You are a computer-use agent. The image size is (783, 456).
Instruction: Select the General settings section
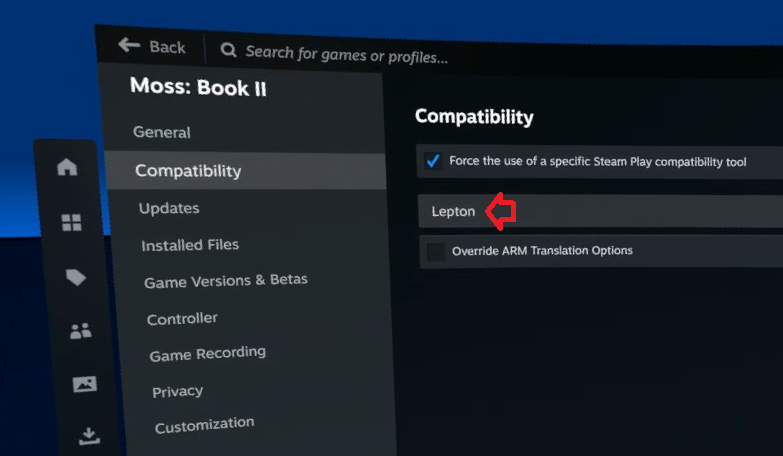(x=161, y=132)
